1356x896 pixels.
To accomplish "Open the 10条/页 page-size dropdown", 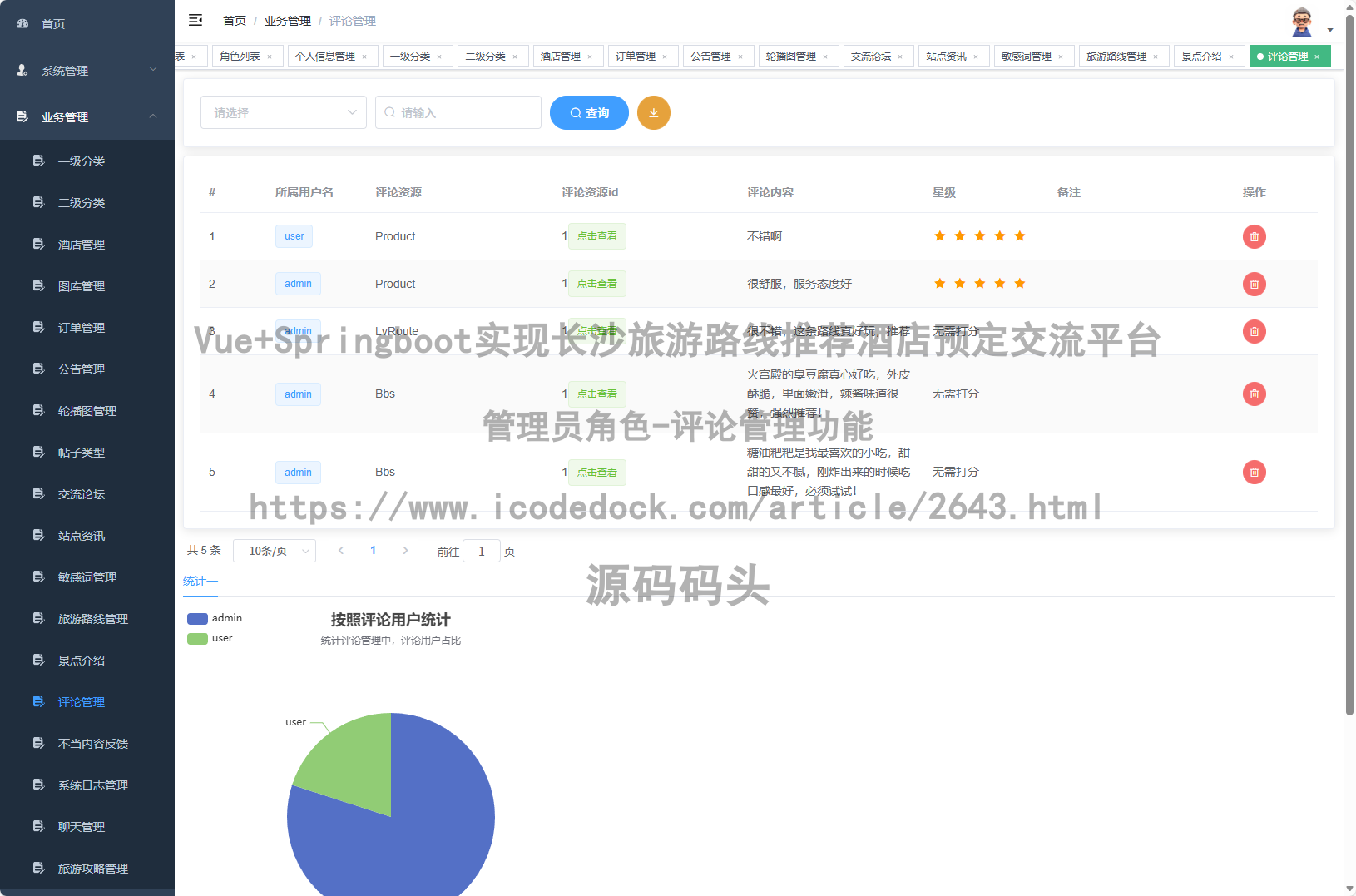I will 275,550.
